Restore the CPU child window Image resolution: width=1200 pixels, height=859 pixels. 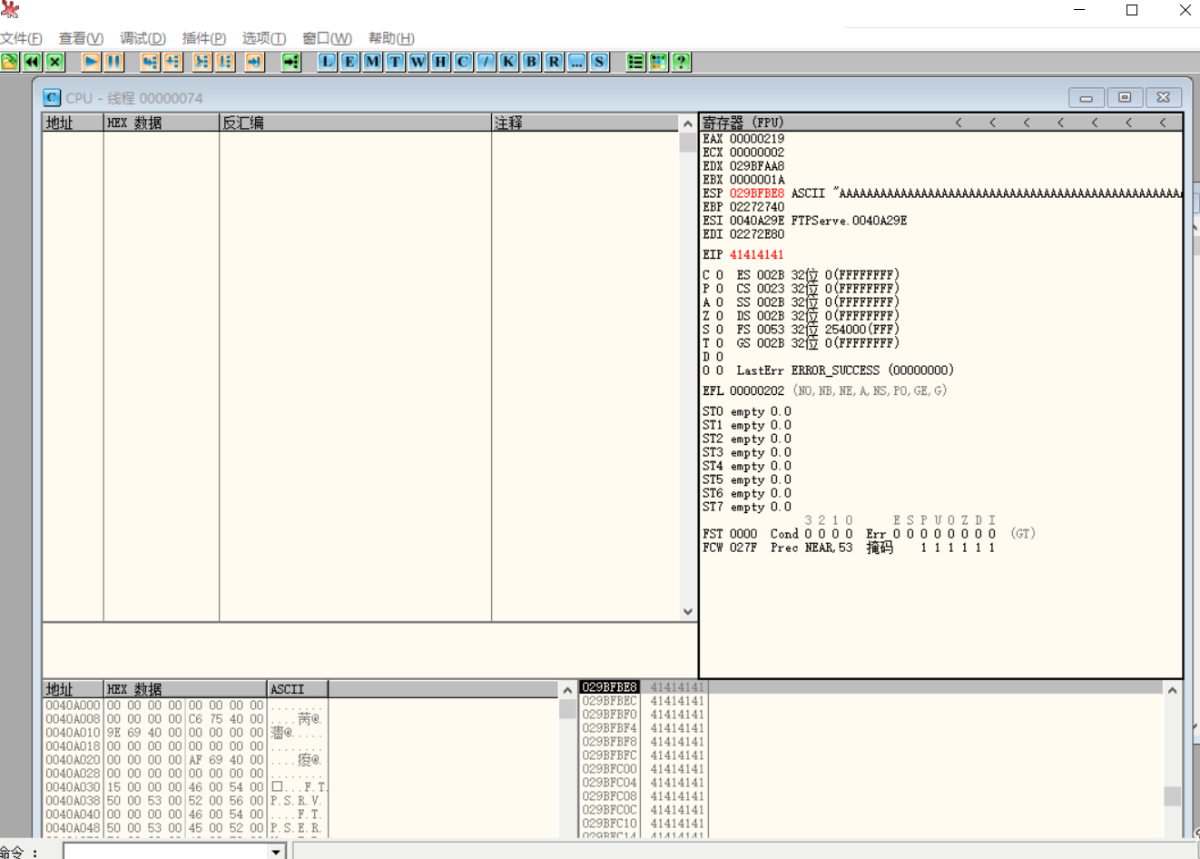click(x=1125, y=97)
